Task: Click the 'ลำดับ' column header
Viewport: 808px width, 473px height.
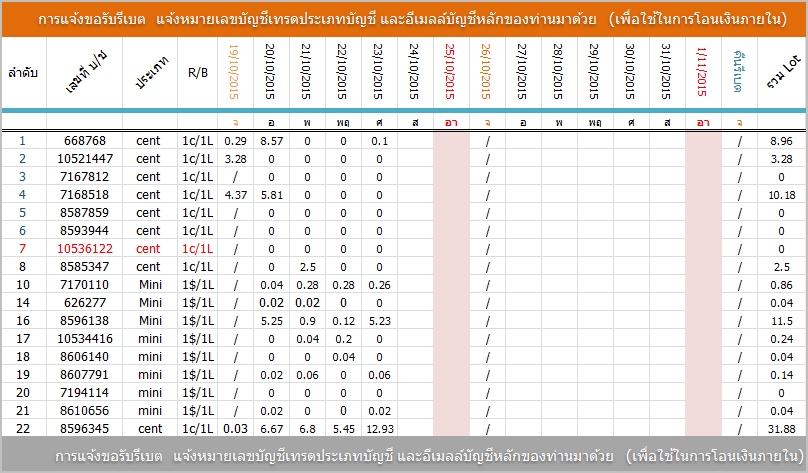Action: (24, 73)
